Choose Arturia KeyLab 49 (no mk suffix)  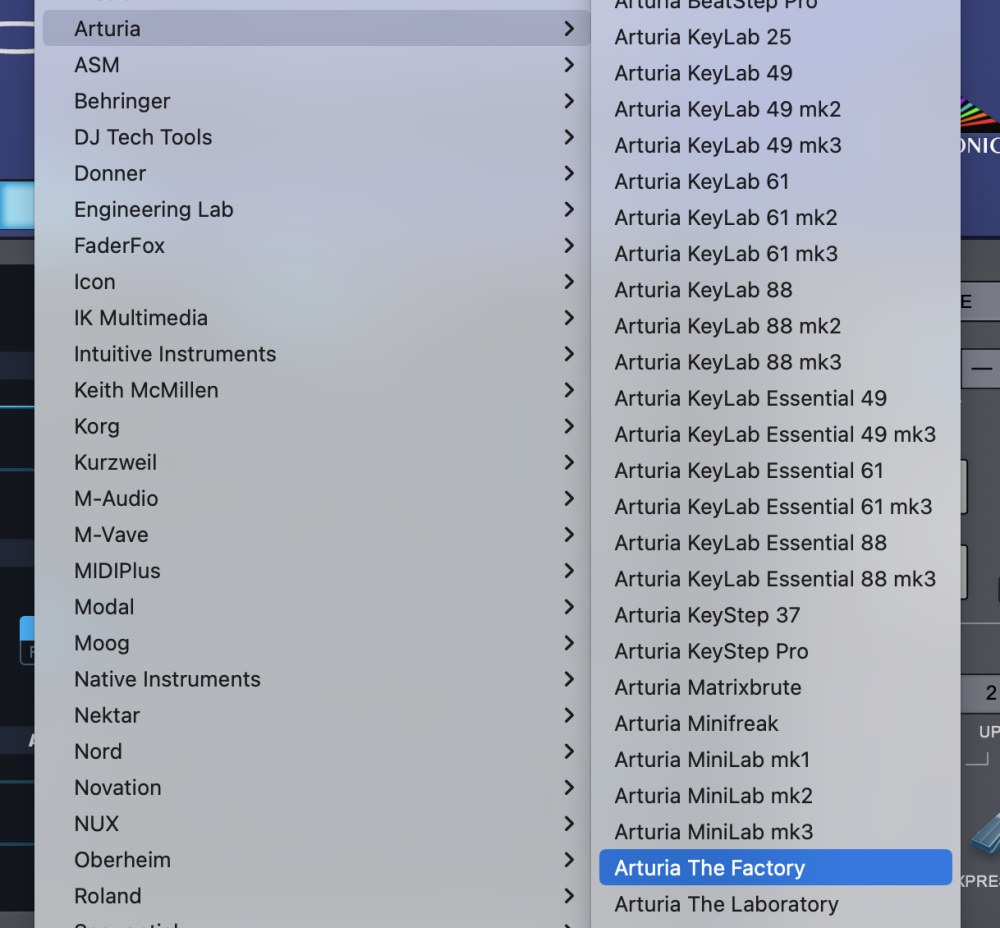pyautogui.click(x=776, y=73)
